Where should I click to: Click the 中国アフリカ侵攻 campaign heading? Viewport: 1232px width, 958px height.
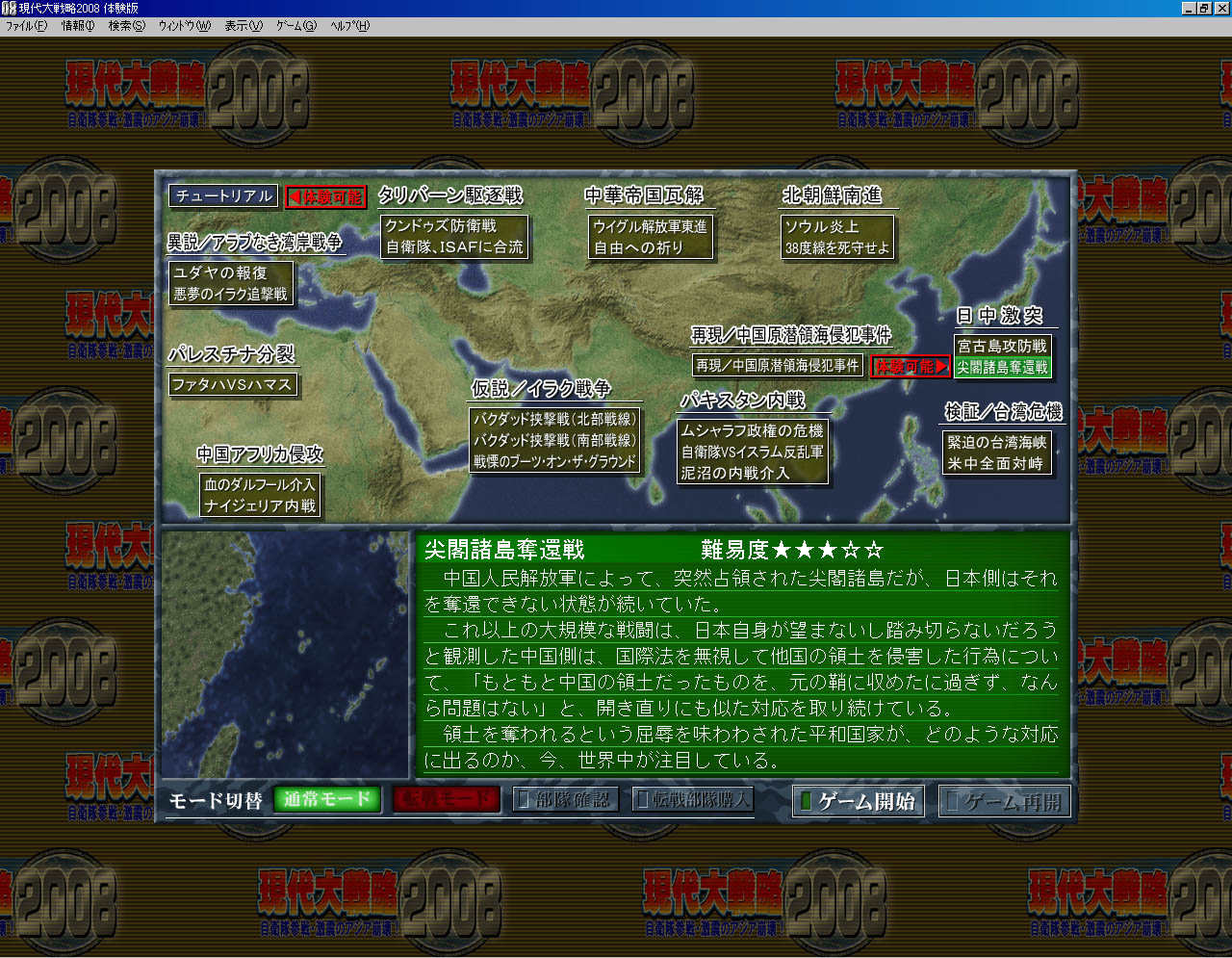tap(260, 454)
